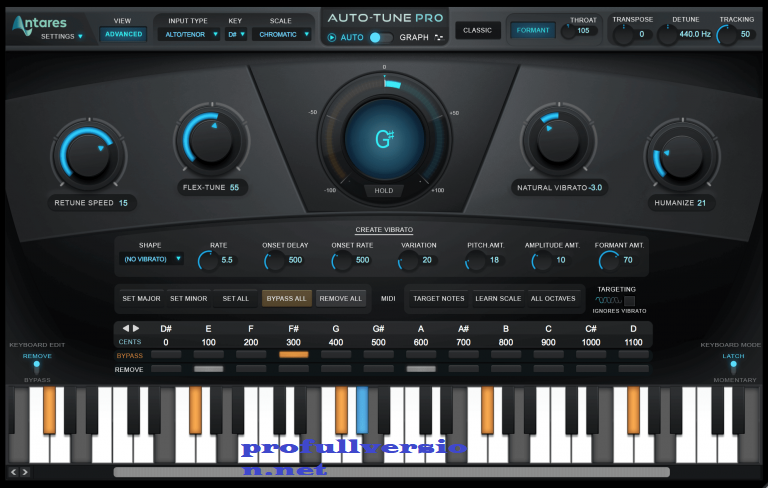Click the Amplitude Amt knob
The image size is (768, 488).
542,261
